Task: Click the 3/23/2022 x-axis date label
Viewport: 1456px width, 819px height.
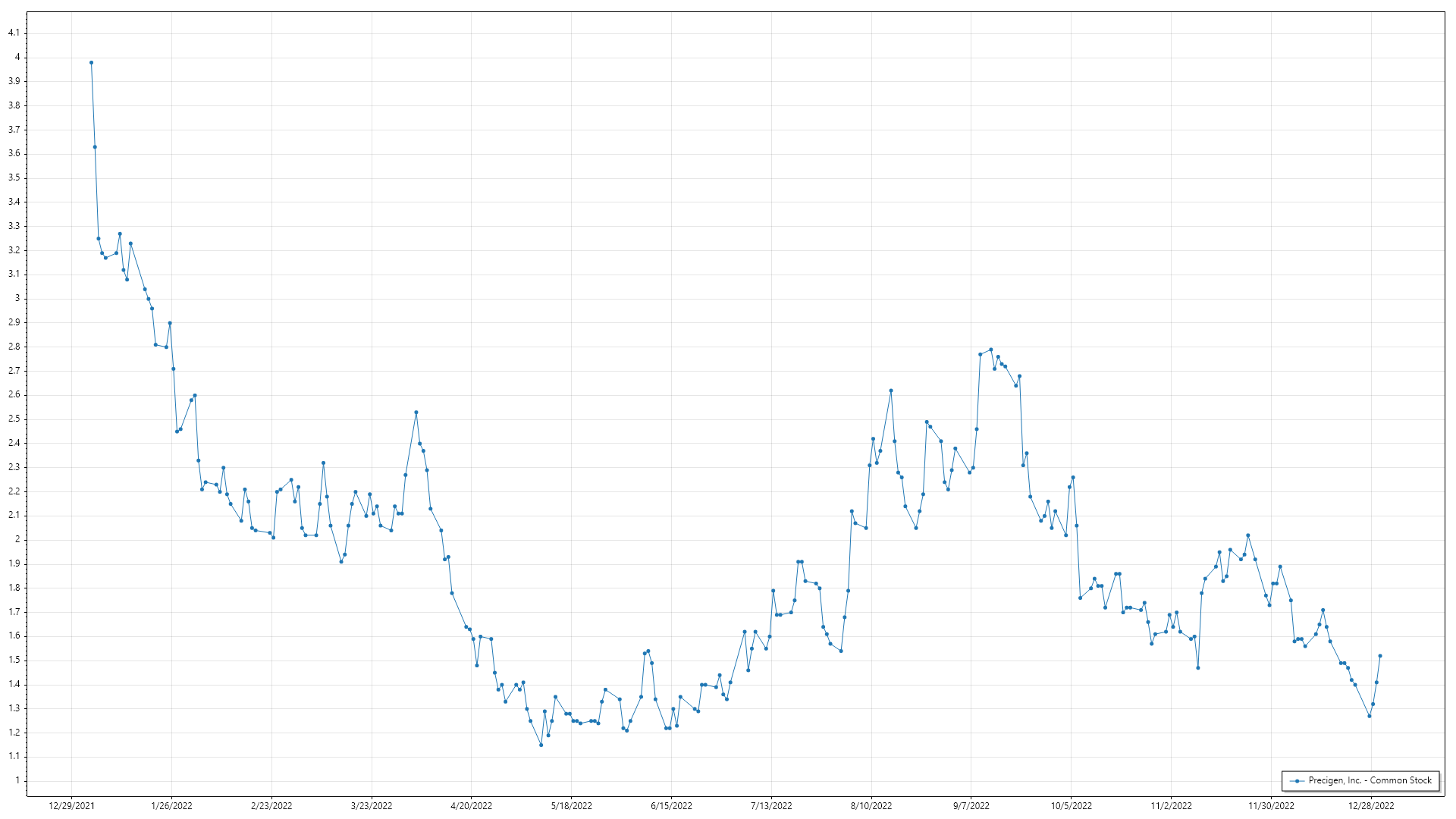Action: (x=372, y=806)
